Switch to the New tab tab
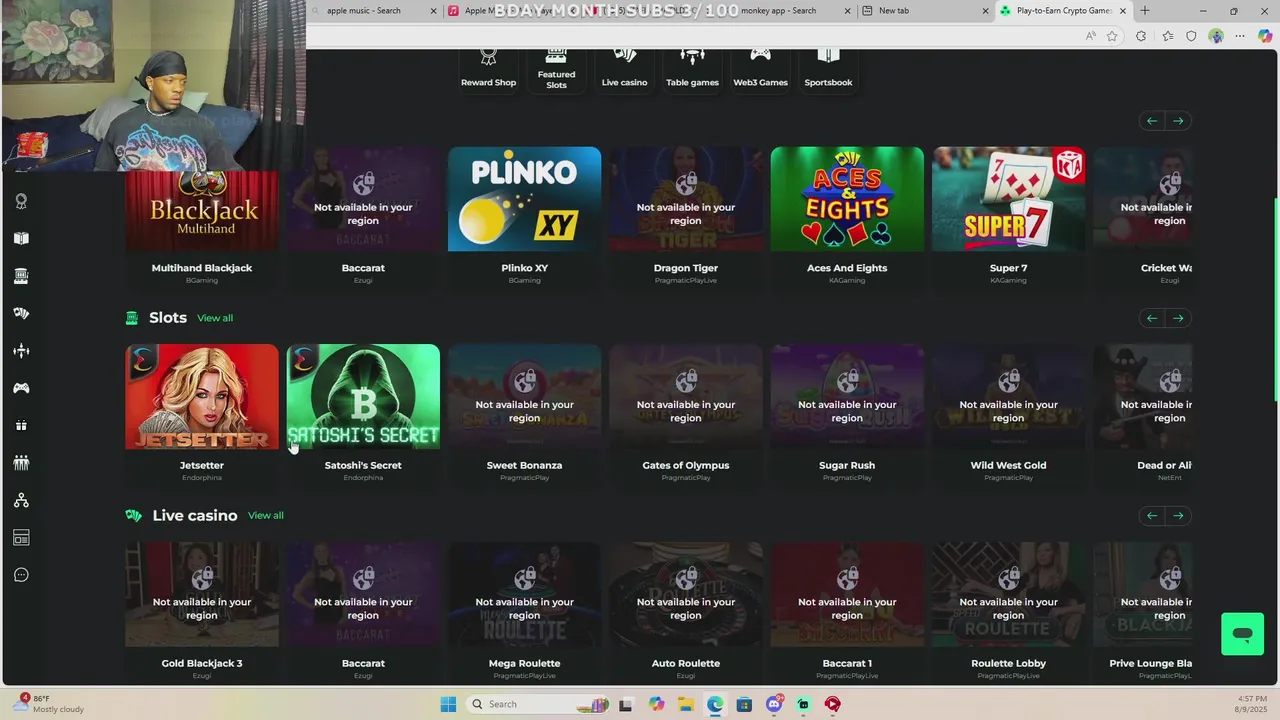 point(924,11)
